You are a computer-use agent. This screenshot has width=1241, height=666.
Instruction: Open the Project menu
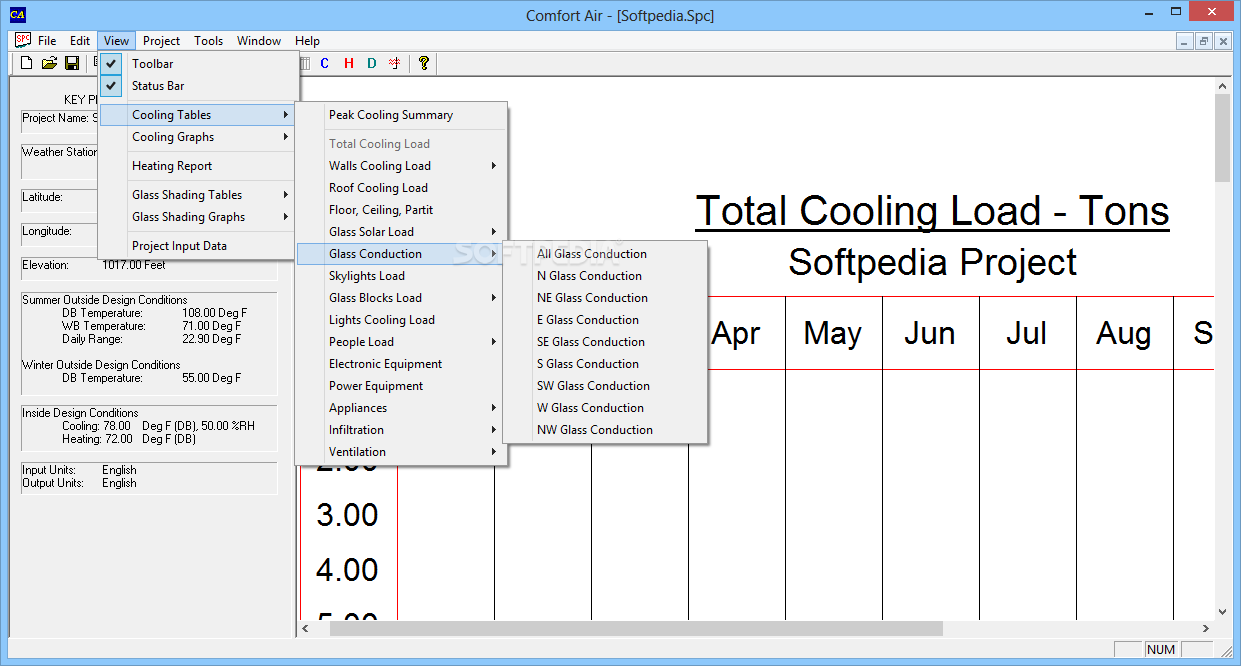[161, 41]
